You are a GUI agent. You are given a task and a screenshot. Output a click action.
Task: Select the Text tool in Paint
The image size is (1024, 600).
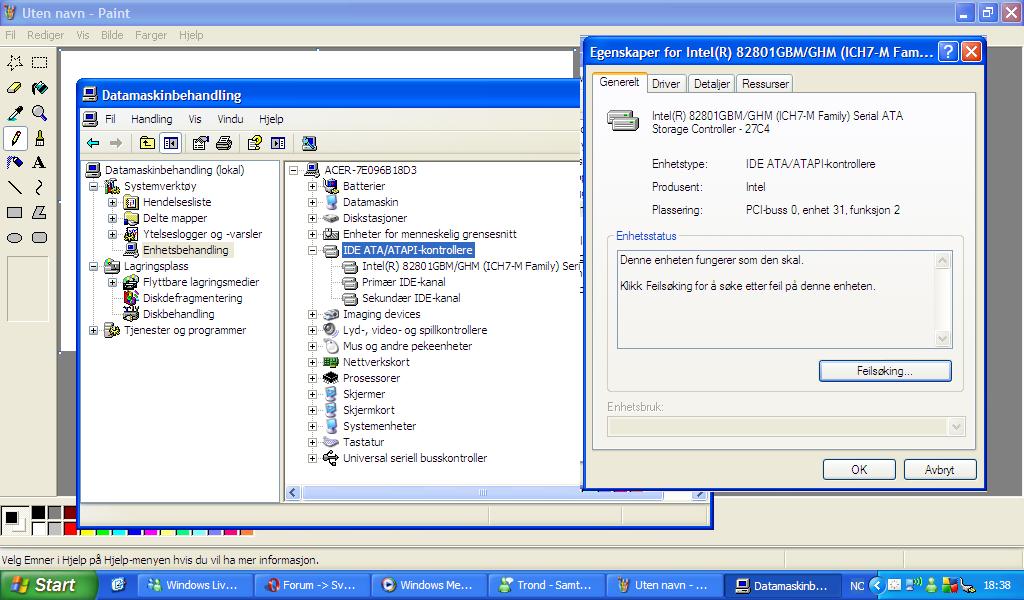tap(40, 163)
